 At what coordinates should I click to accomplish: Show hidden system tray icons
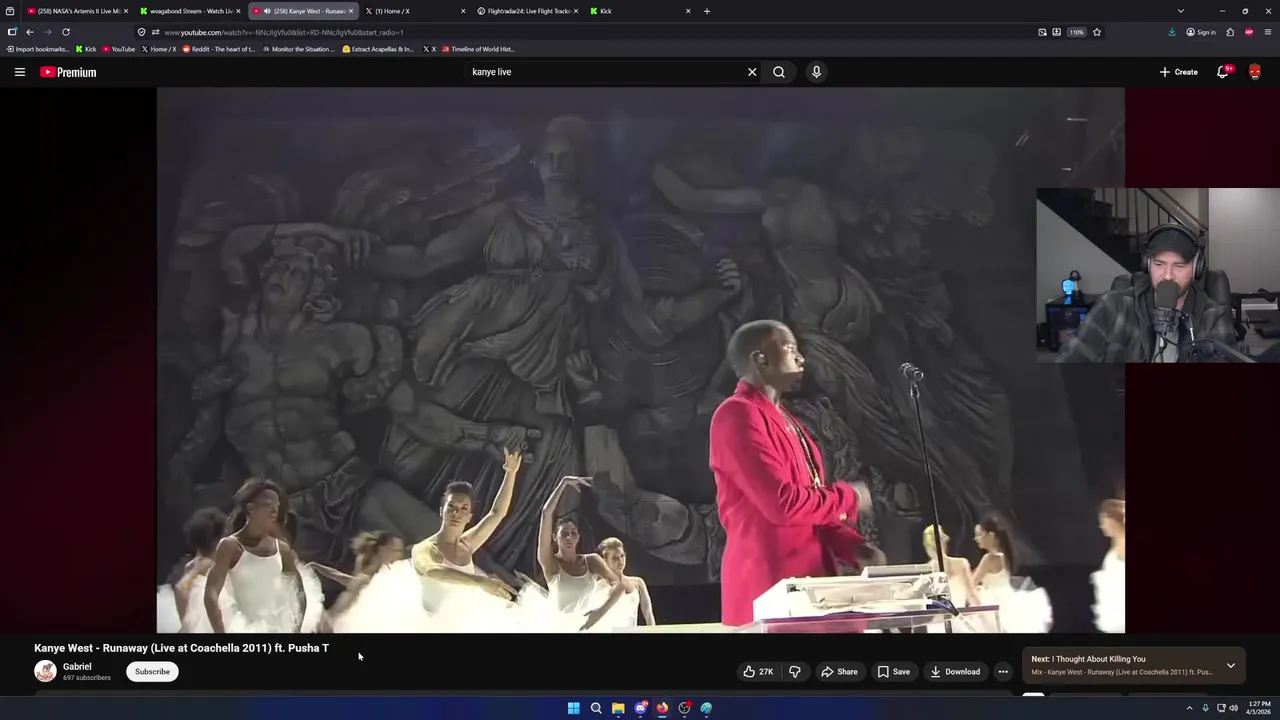coord(1189,708)
